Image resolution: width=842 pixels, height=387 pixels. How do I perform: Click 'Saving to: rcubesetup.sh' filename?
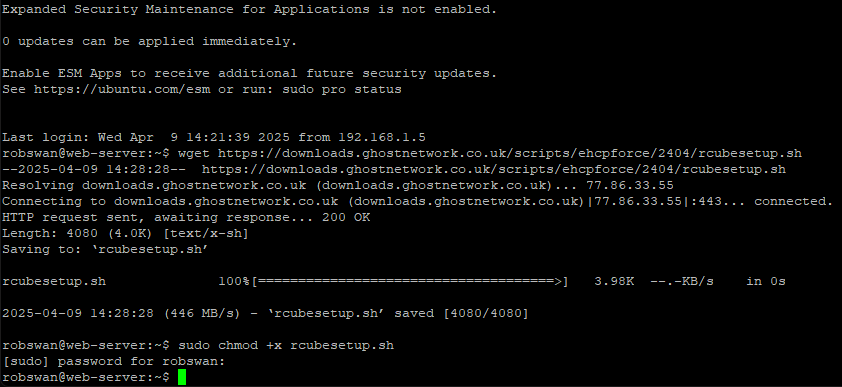pos(151,249)
